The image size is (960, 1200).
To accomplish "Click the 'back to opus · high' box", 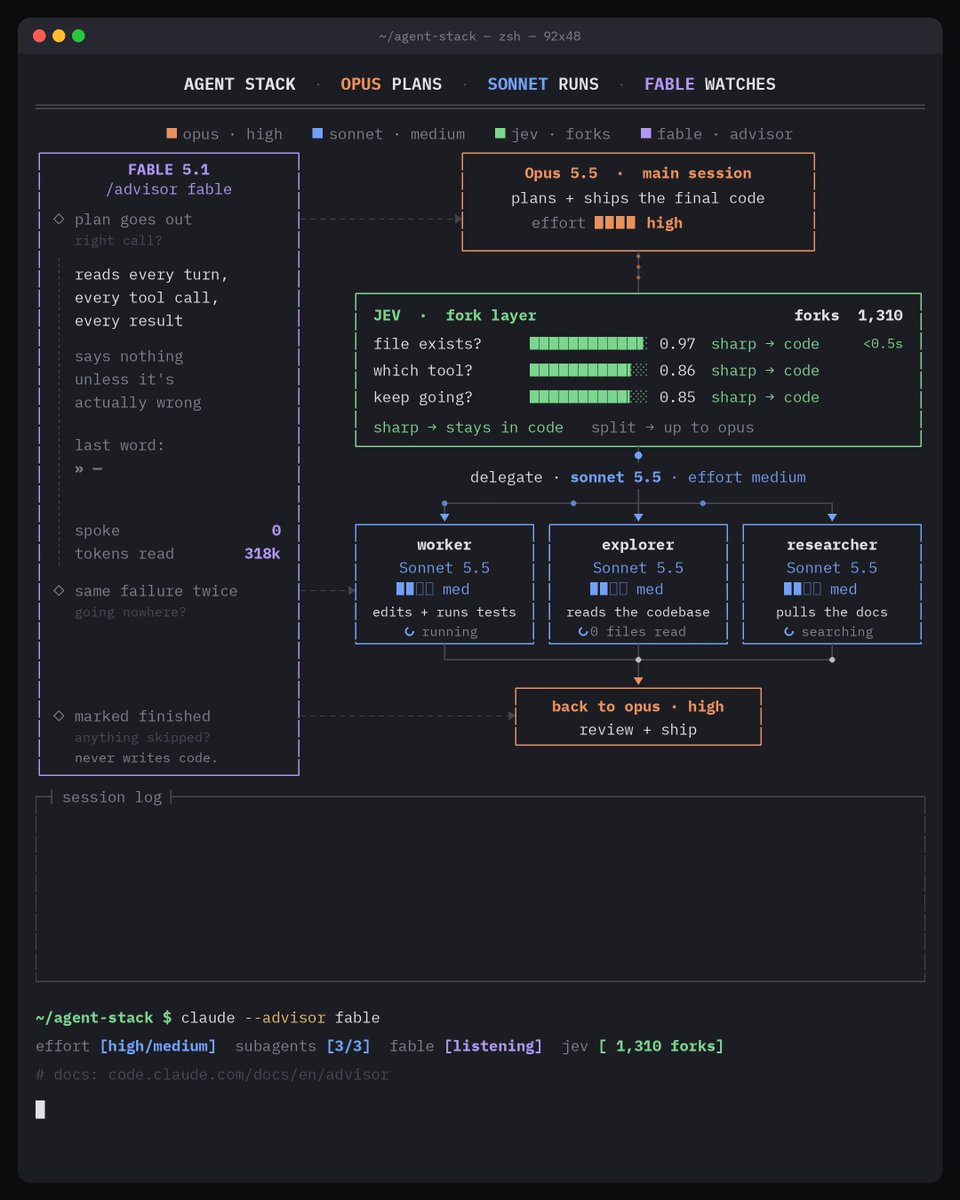I will pos(638,717).
